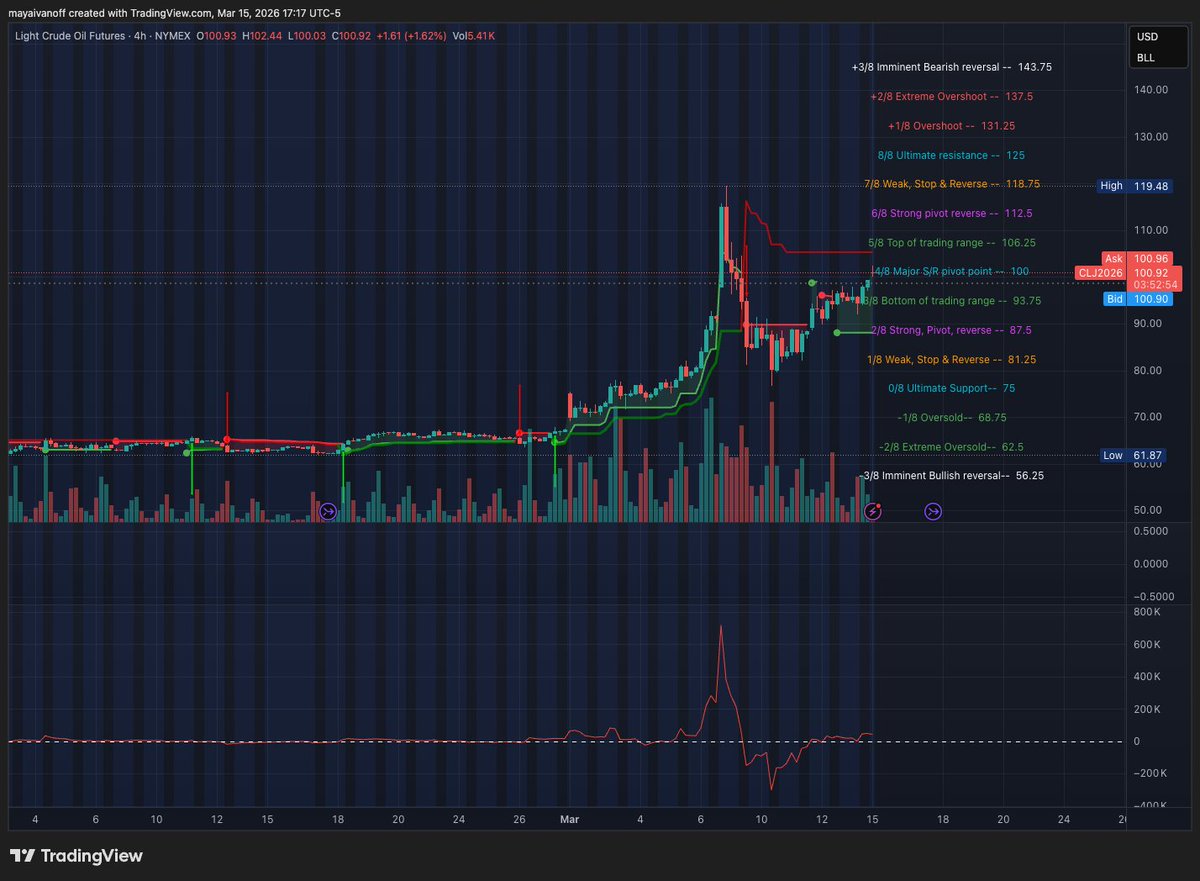Click the 3/8 Bottom of trading range 93.75 label
Viewport: 1200px width, 881px height.
point(952,300)
